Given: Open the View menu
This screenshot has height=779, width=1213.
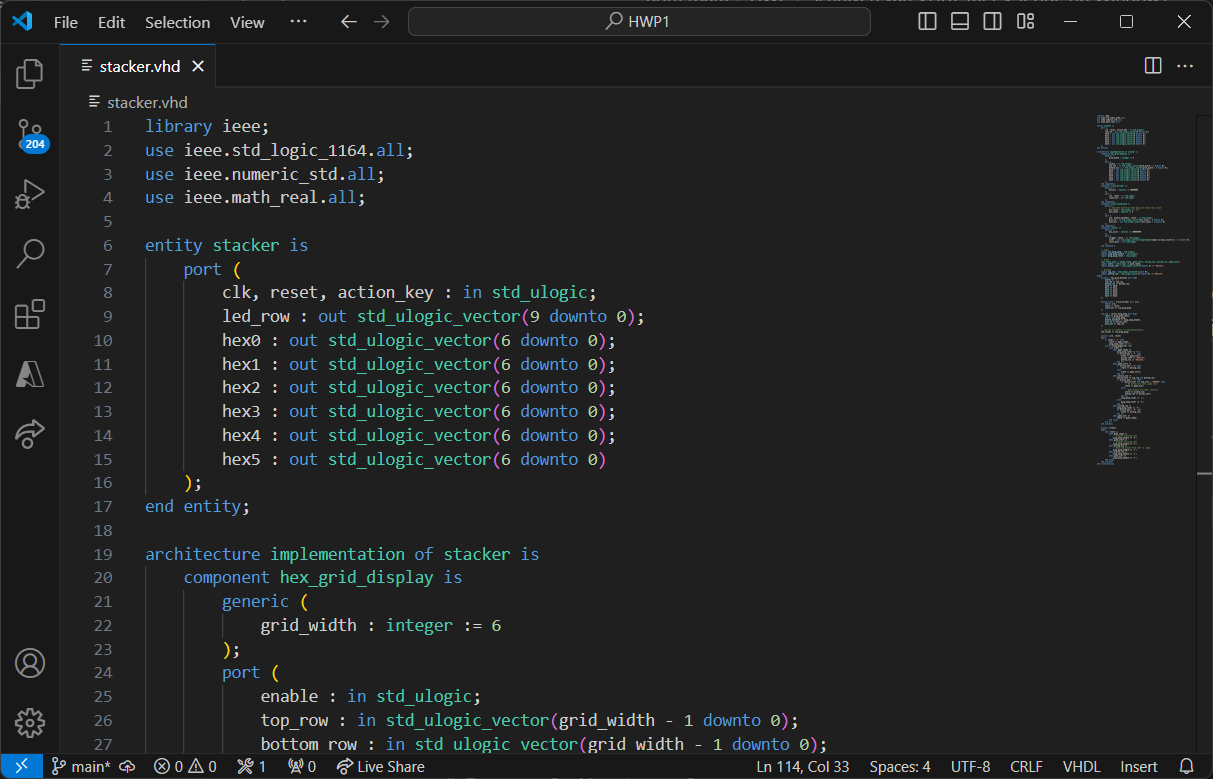Looking at the screenshot, I should [x=248, y=22].
